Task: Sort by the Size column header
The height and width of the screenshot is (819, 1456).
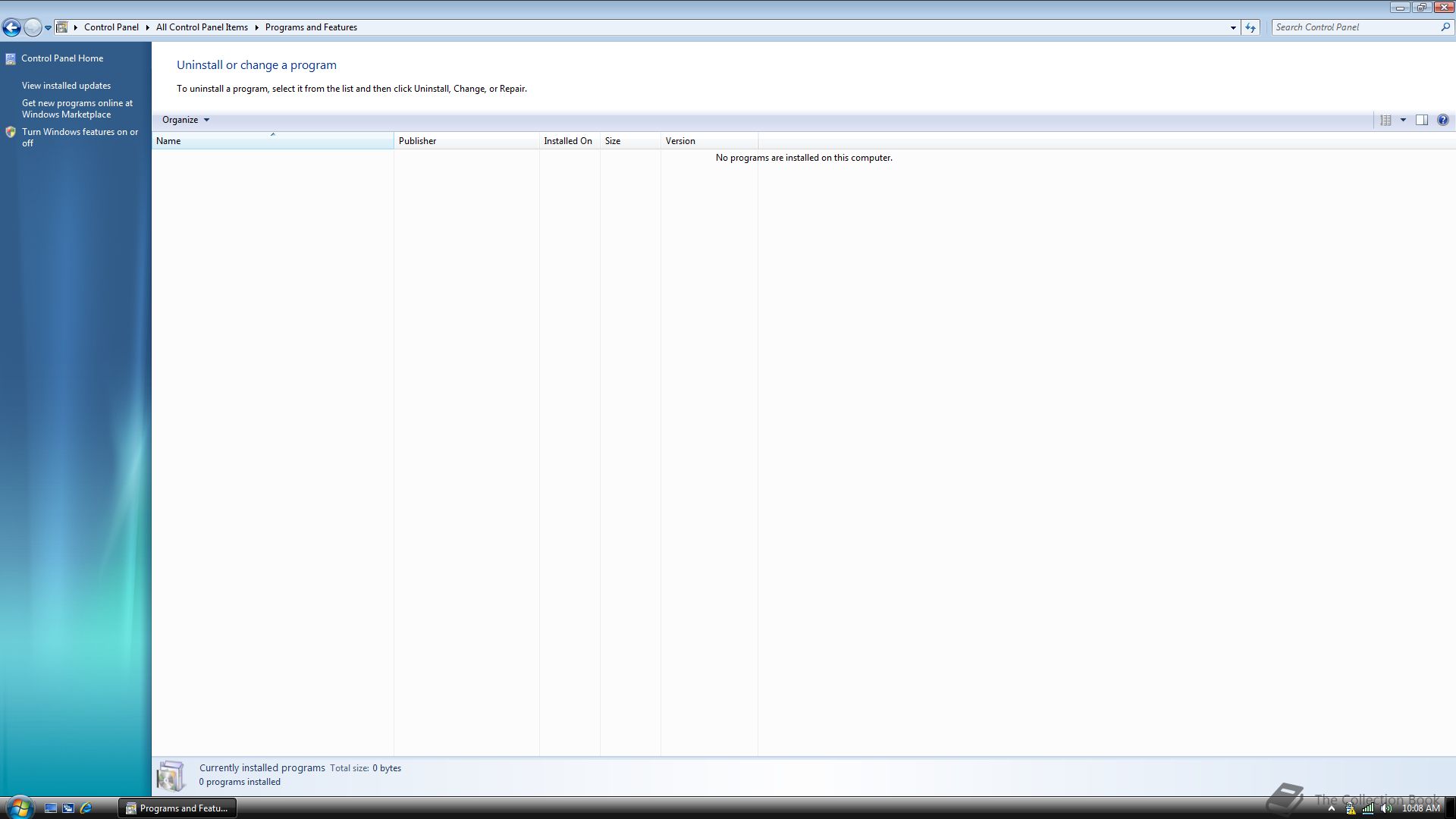Action: pyautogui.click(x=630, y=141)
